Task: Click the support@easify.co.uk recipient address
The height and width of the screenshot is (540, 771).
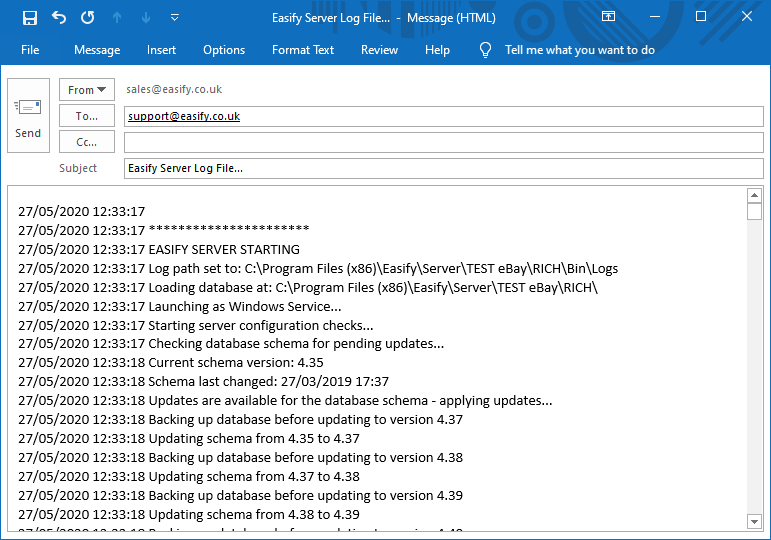Action: point(184,116)
